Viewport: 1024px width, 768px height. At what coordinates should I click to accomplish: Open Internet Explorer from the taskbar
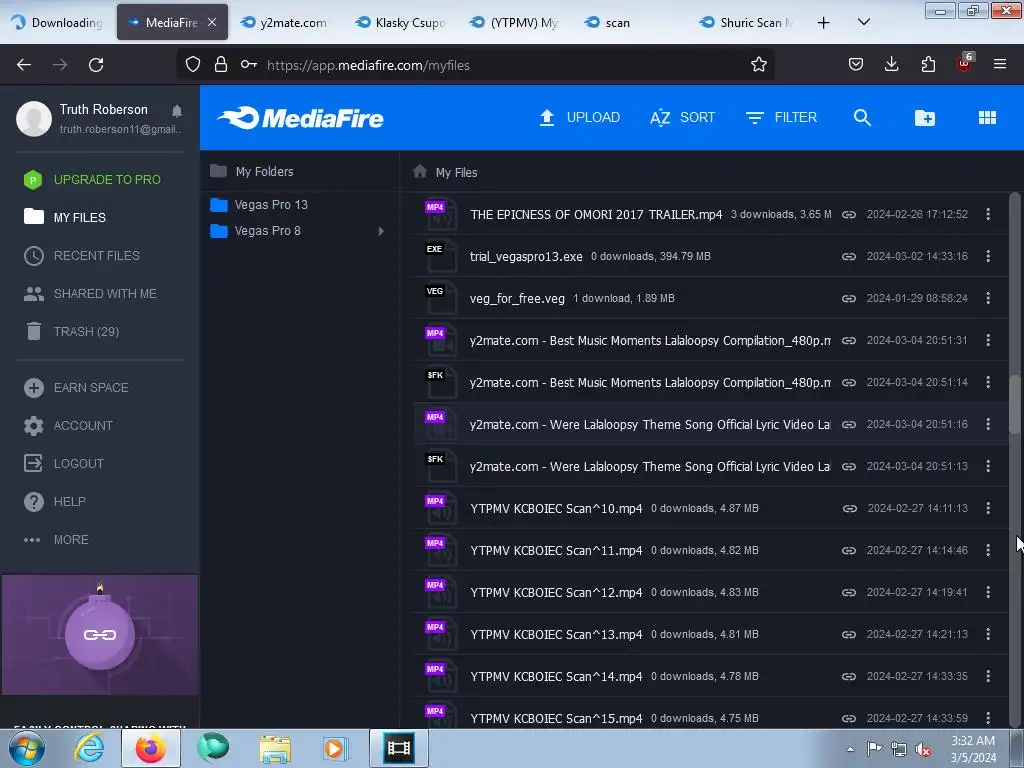[88, 748]
